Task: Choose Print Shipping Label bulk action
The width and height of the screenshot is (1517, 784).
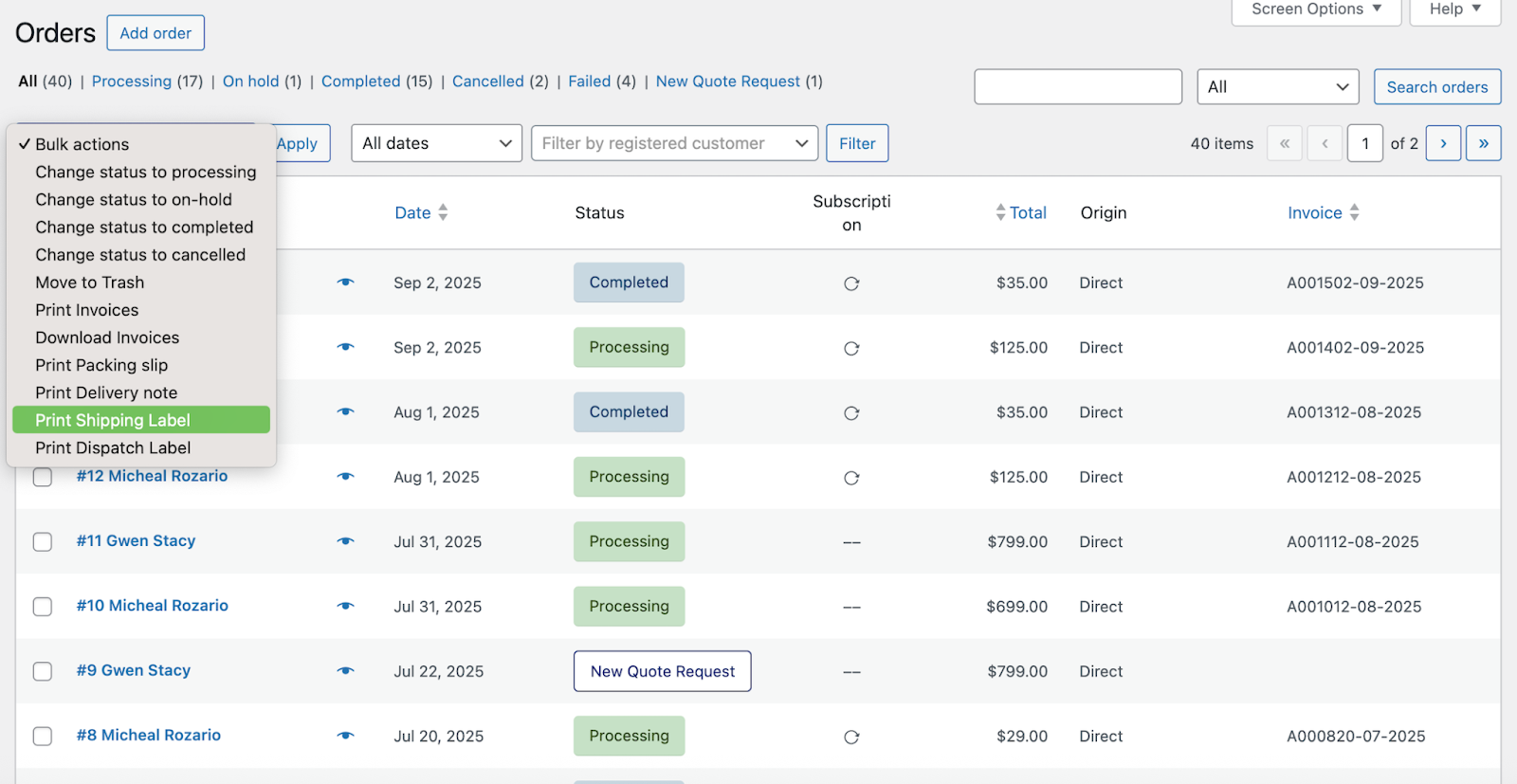Action: pos(141,420)
